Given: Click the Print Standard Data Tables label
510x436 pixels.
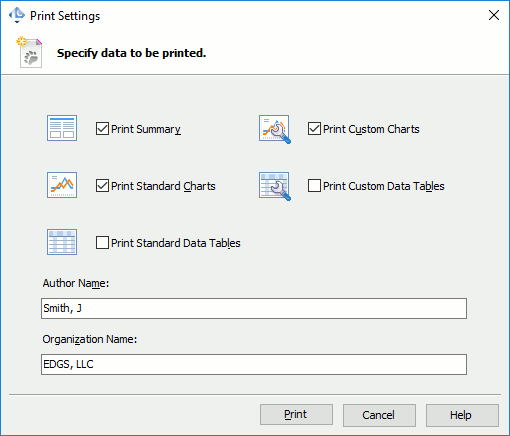Looking at the screenshot, I should pyautogui.click(x=176, y=243).
